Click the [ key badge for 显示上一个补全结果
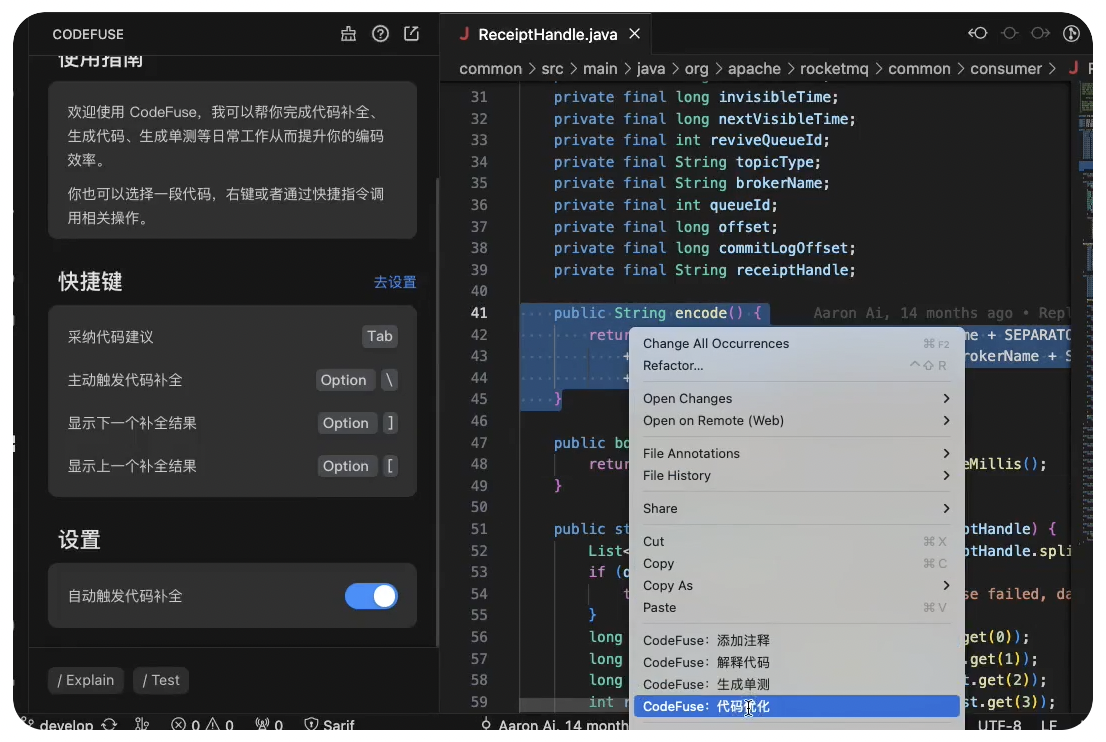This screenshot has height=742, width=1106. click(x=389, y=466)
